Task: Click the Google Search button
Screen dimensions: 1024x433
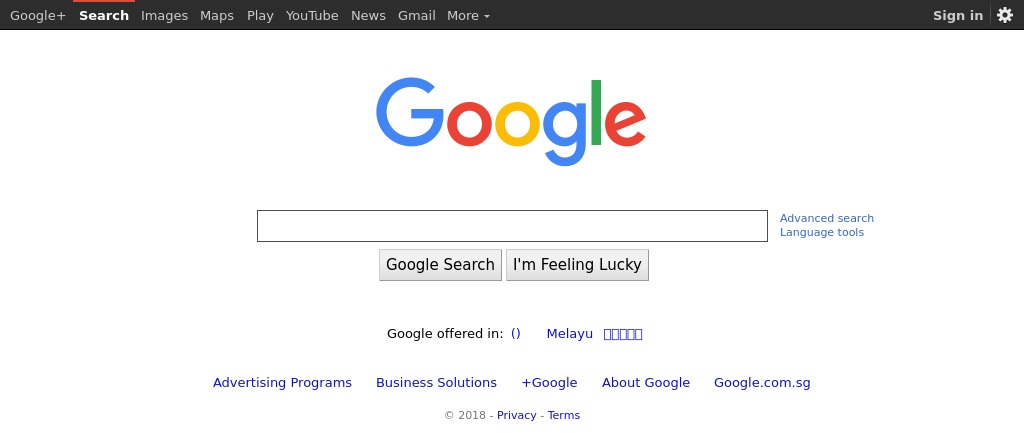Action: coord(440,265)
